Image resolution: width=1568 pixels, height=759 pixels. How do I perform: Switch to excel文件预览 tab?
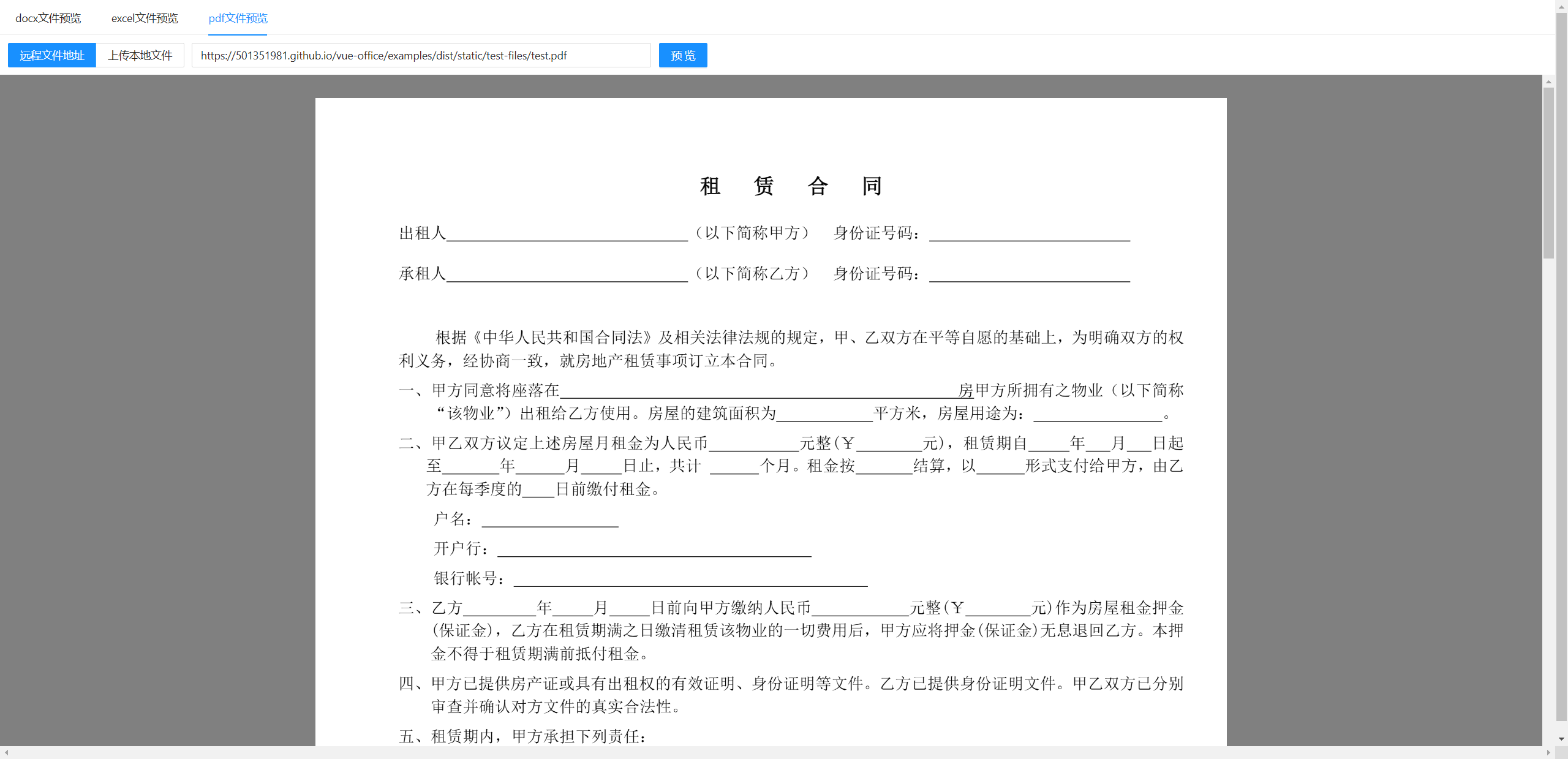point(145,18)
